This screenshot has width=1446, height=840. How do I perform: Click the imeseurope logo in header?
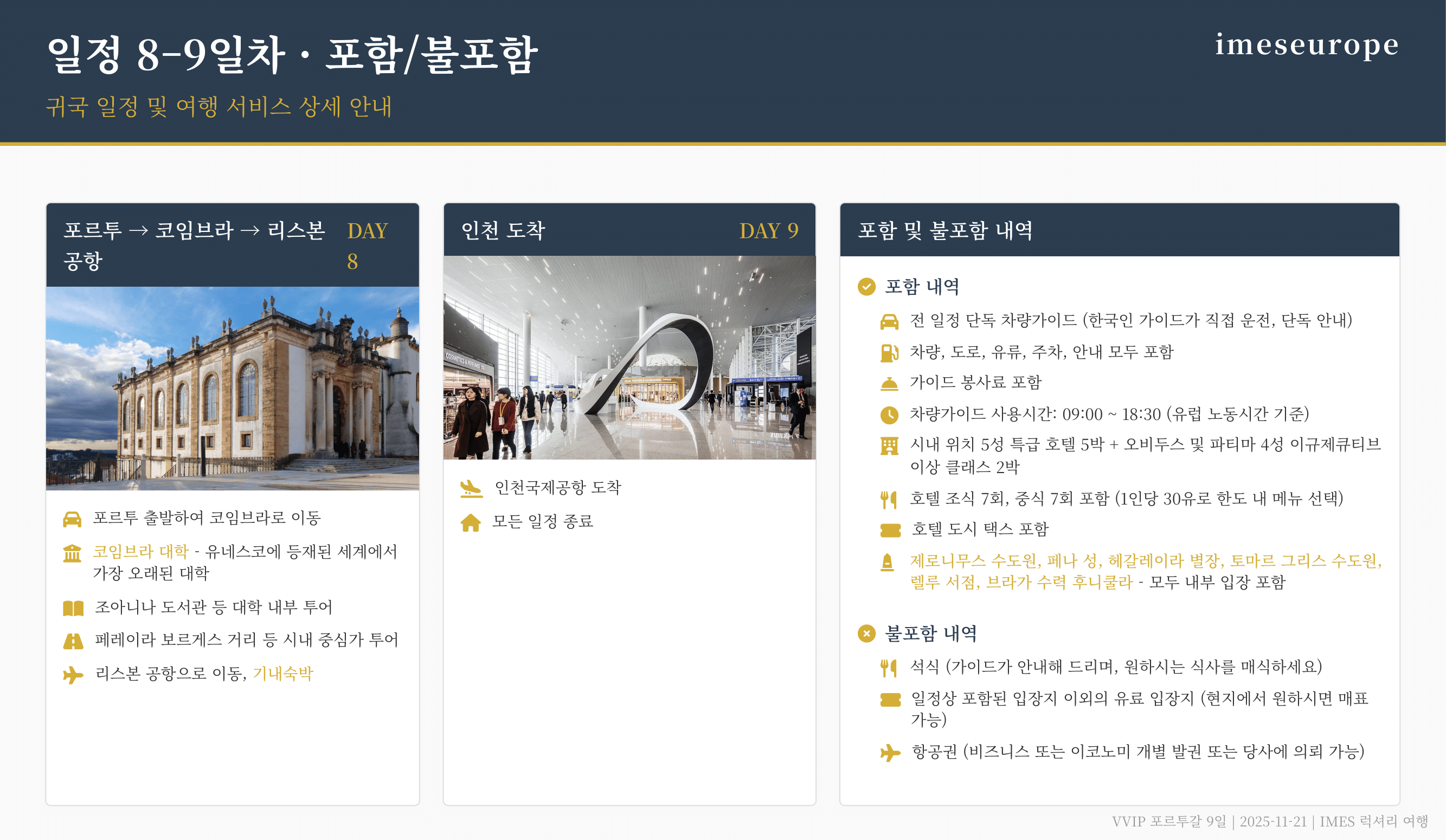click(x=1307, y=45)
